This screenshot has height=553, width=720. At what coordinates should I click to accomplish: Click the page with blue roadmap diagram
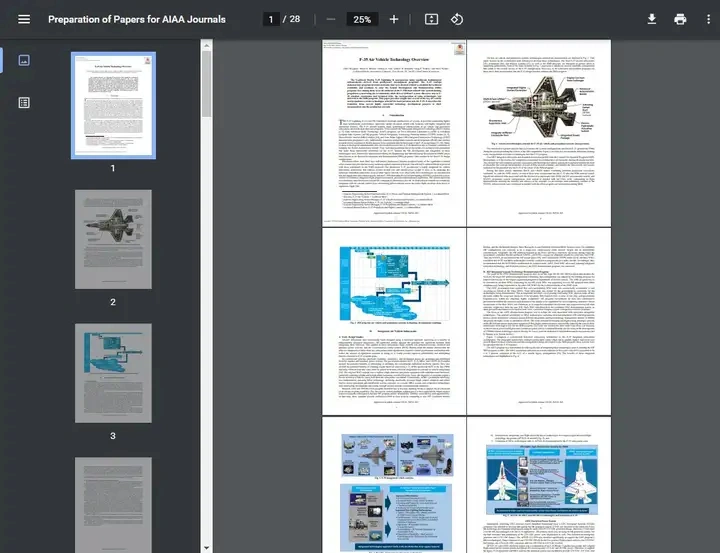click(x=394, y=322)
